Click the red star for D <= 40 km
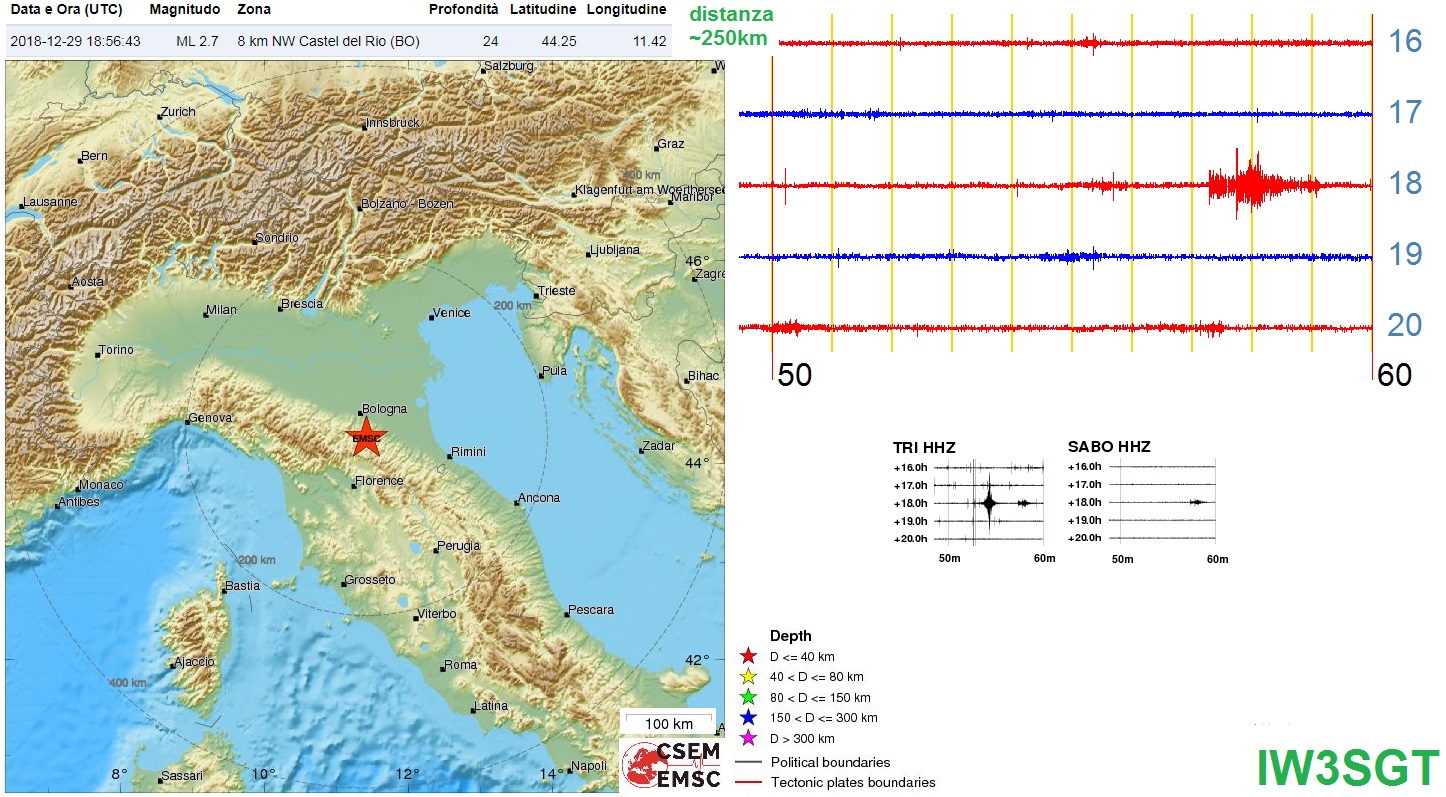 [746, 657]
